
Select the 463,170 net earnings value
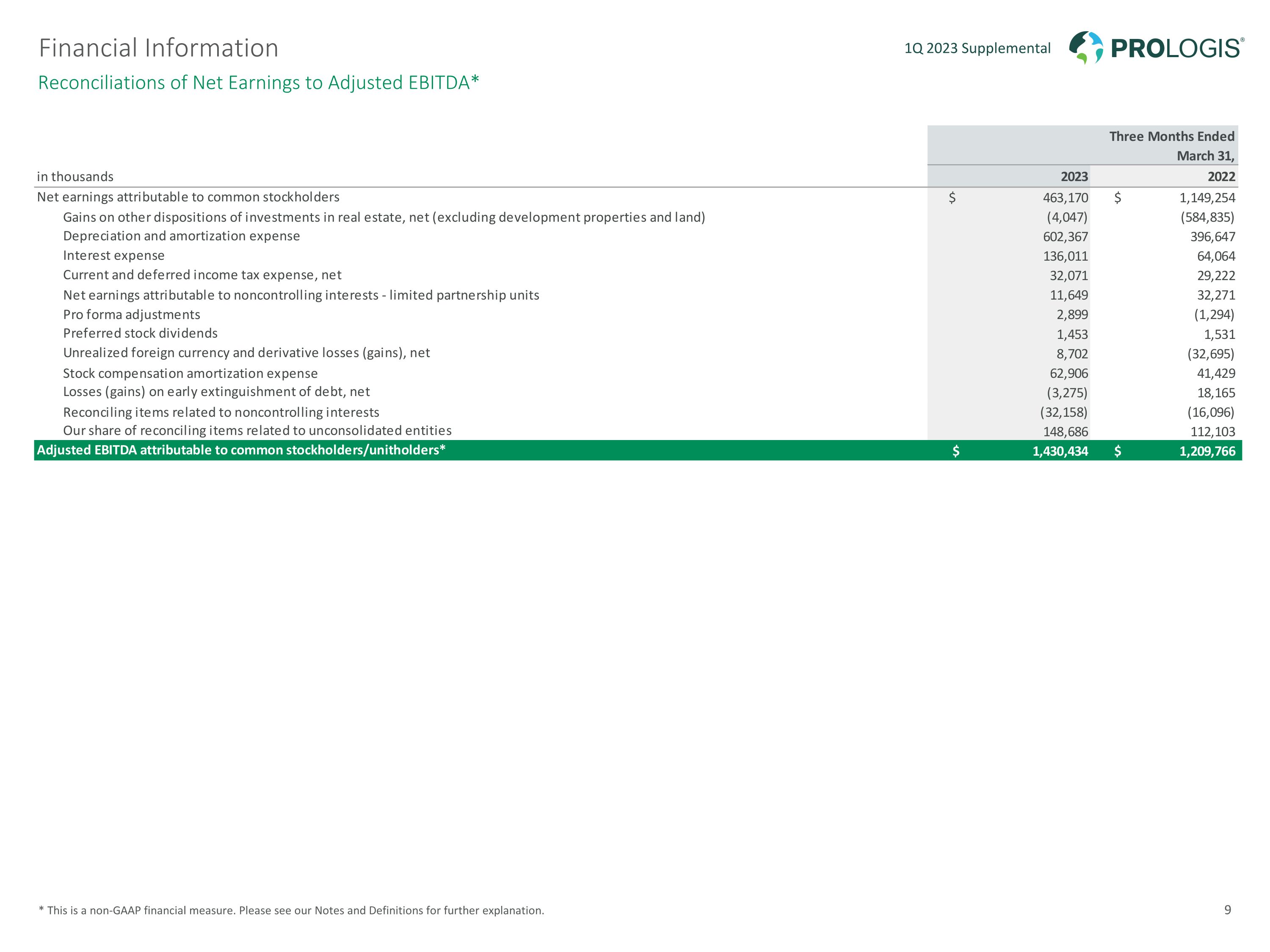click(1065, 198)
